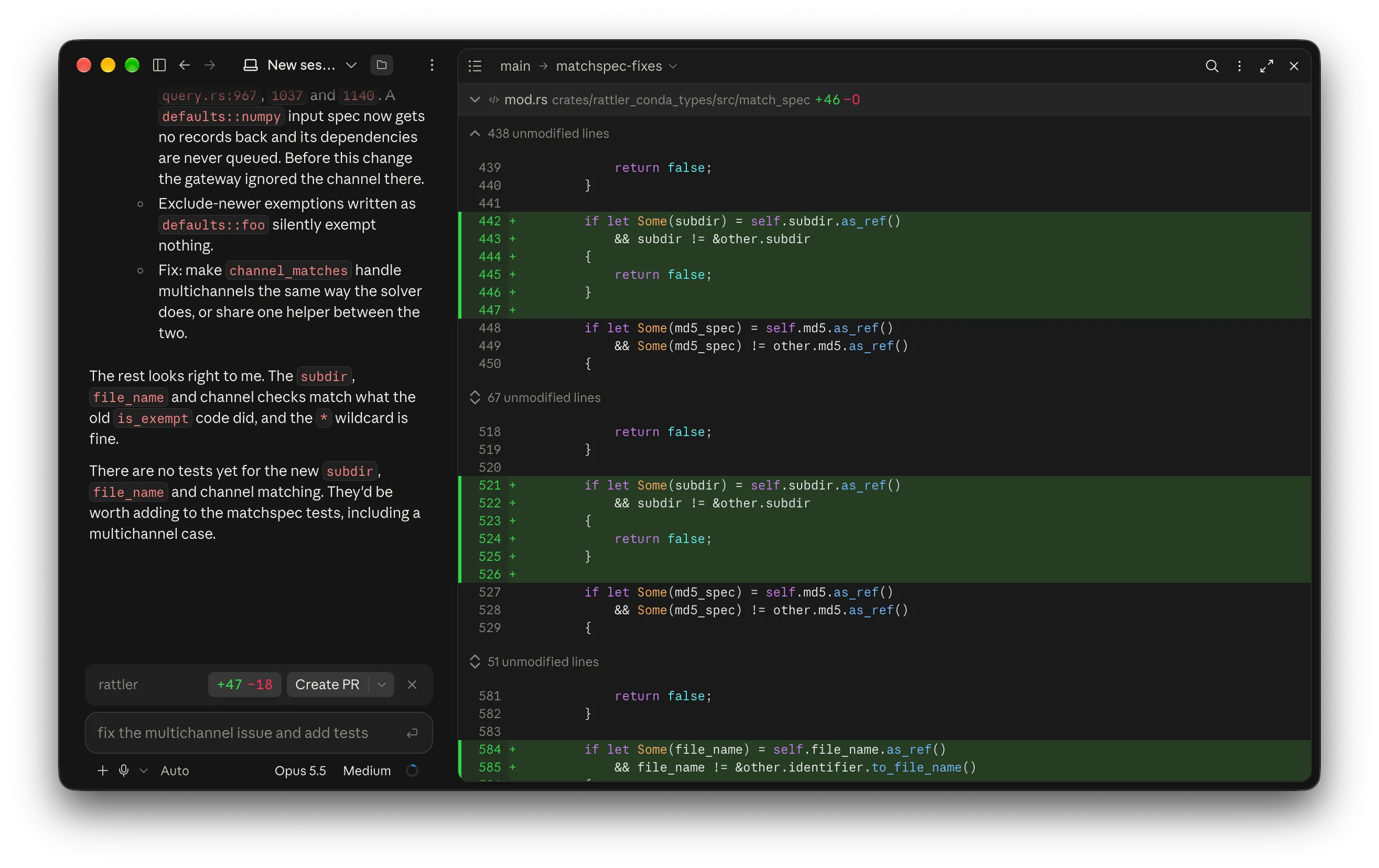This screenshot has width=1379, height=868.
Task: Click line number 527 in diff
Action: (490, 592)
